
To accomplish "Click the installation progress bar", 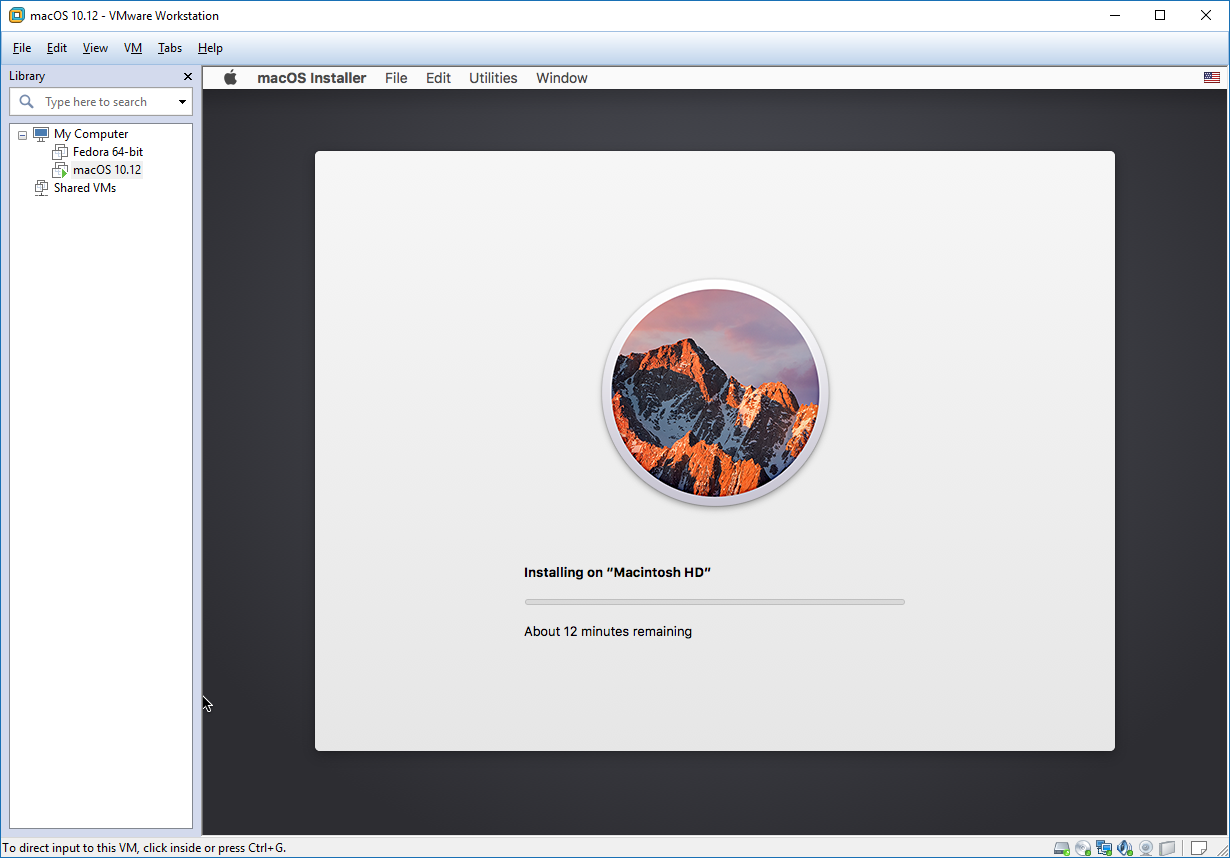I will (x=714, y=602).
